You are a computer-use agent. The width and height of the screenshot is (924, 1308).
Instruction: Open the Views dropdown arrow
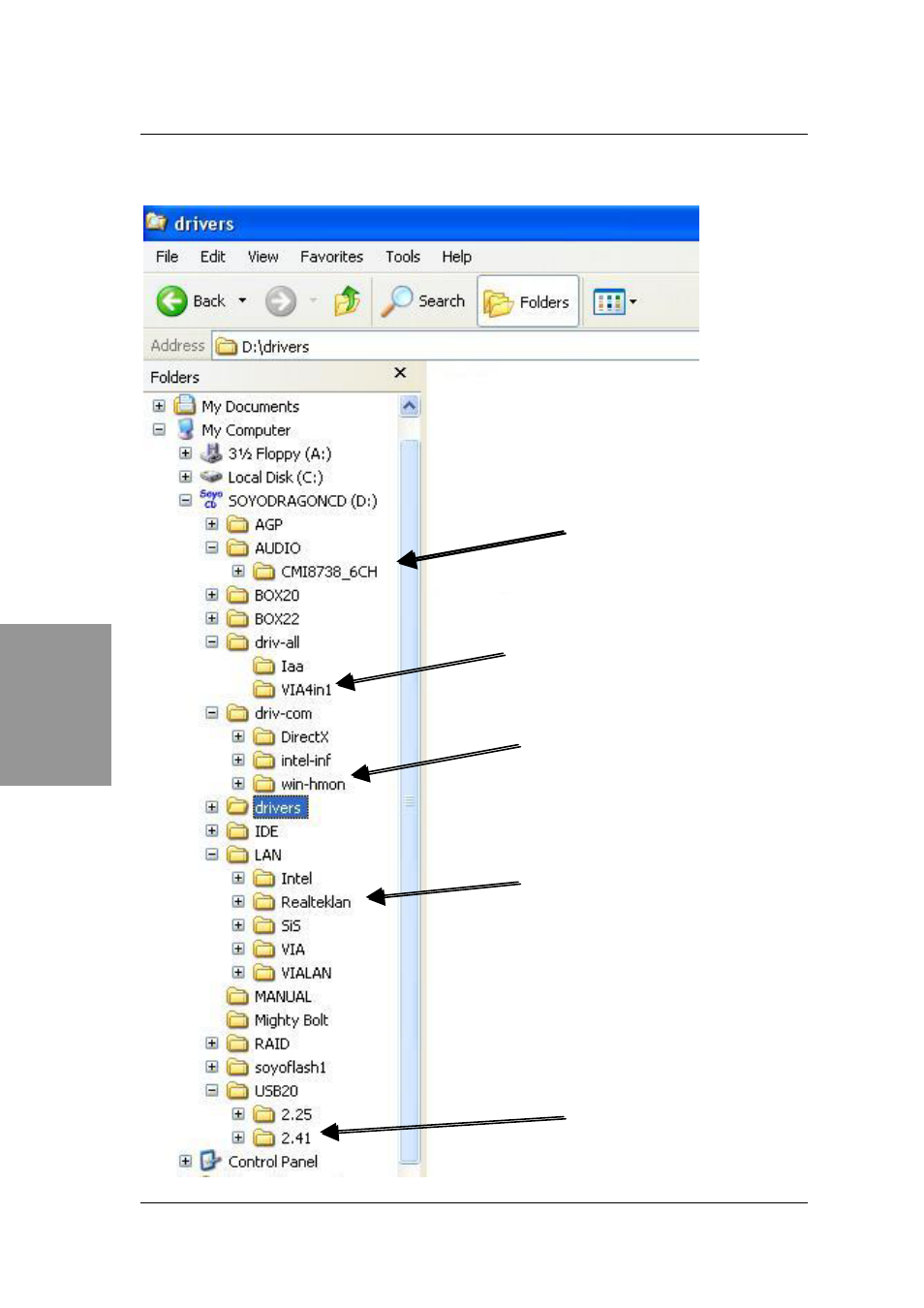click(x=633, y=302)
